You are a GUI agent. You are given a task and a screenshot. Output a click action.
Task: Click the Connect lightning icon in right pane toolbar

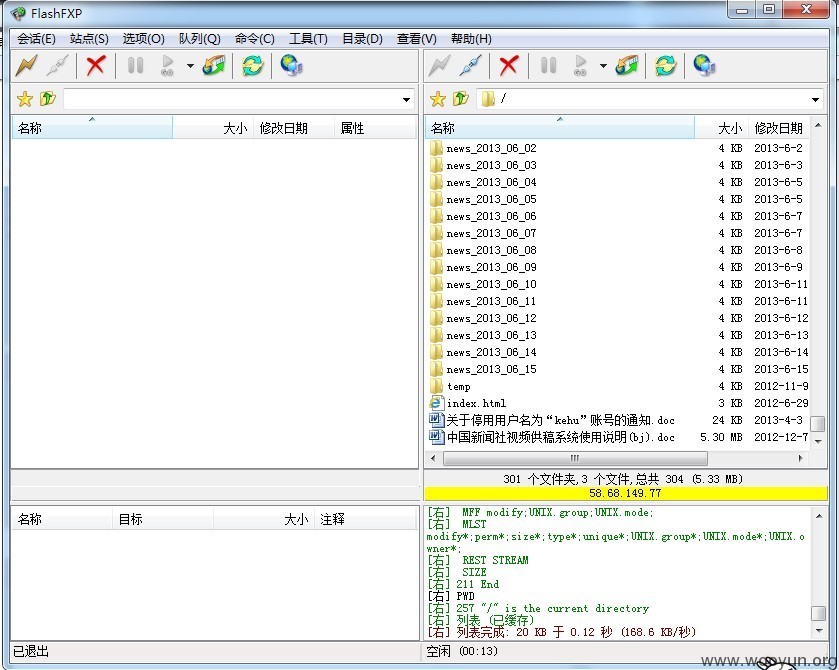tap(440, 66)
